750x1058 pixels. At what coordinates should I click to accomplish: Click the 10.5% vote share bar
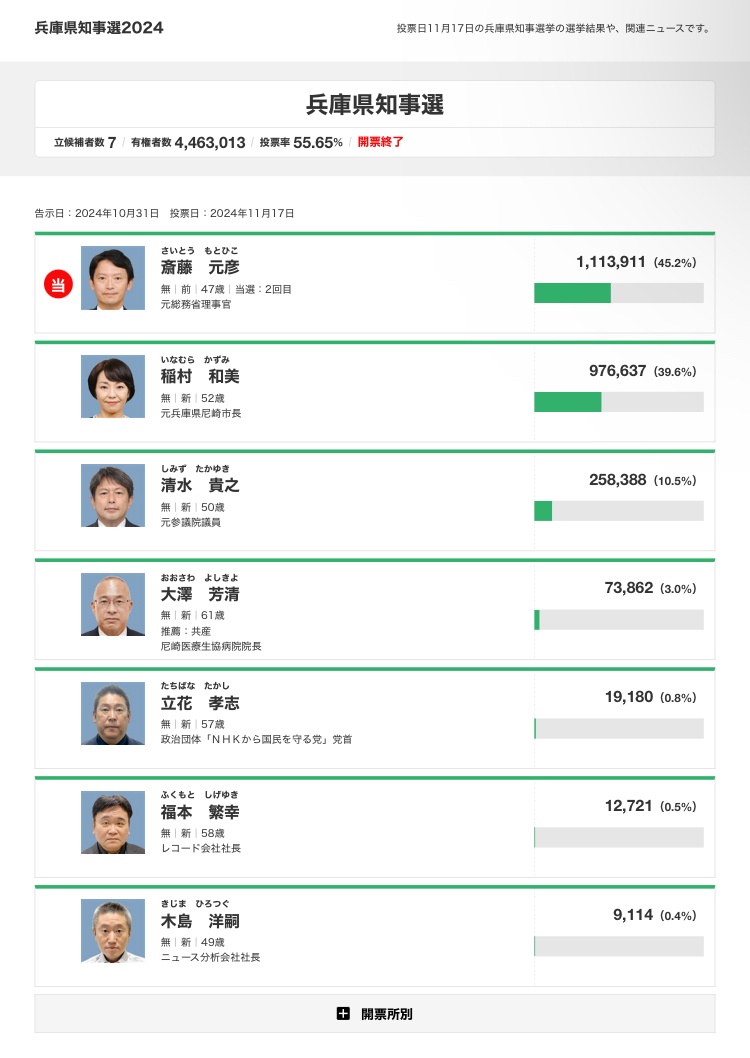pyautogui.click(x=543, y=511)
